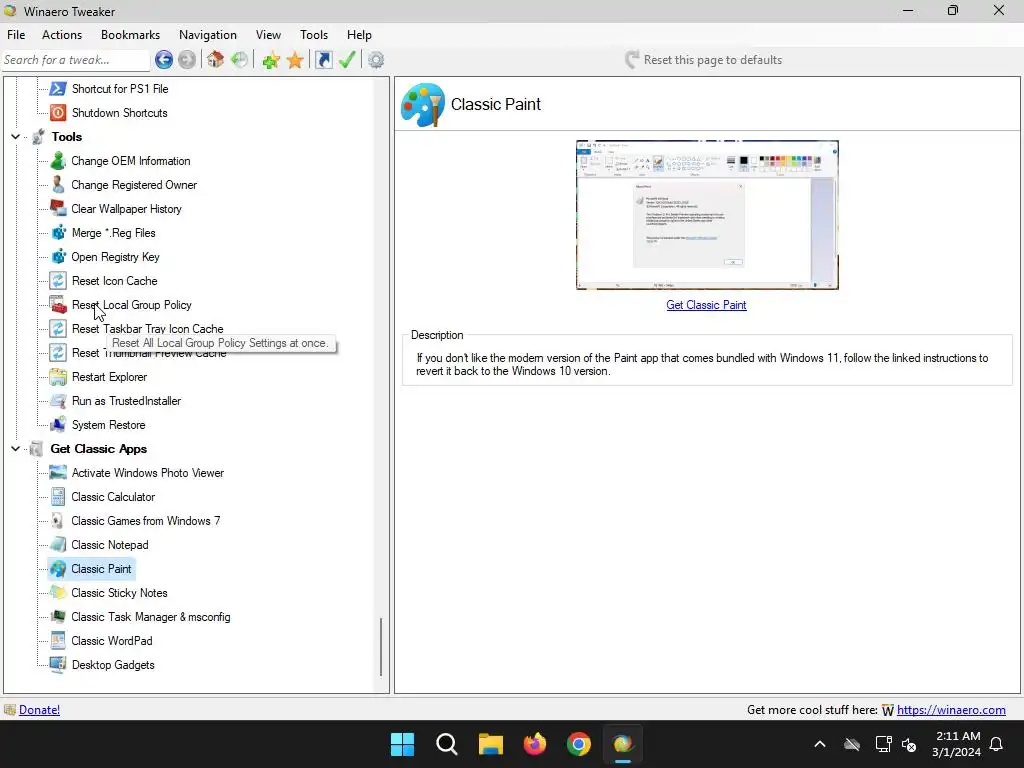Click the Open Registry Key icon
This screenshot has height=768, width=1024.
click(x=58, y=257)
